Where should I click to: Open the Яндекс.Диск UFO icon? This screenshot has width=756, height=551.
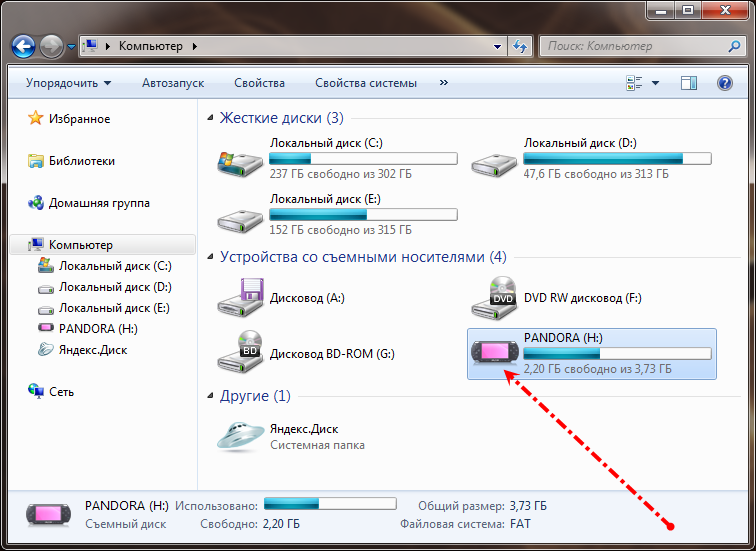click(x=241, y=435)
